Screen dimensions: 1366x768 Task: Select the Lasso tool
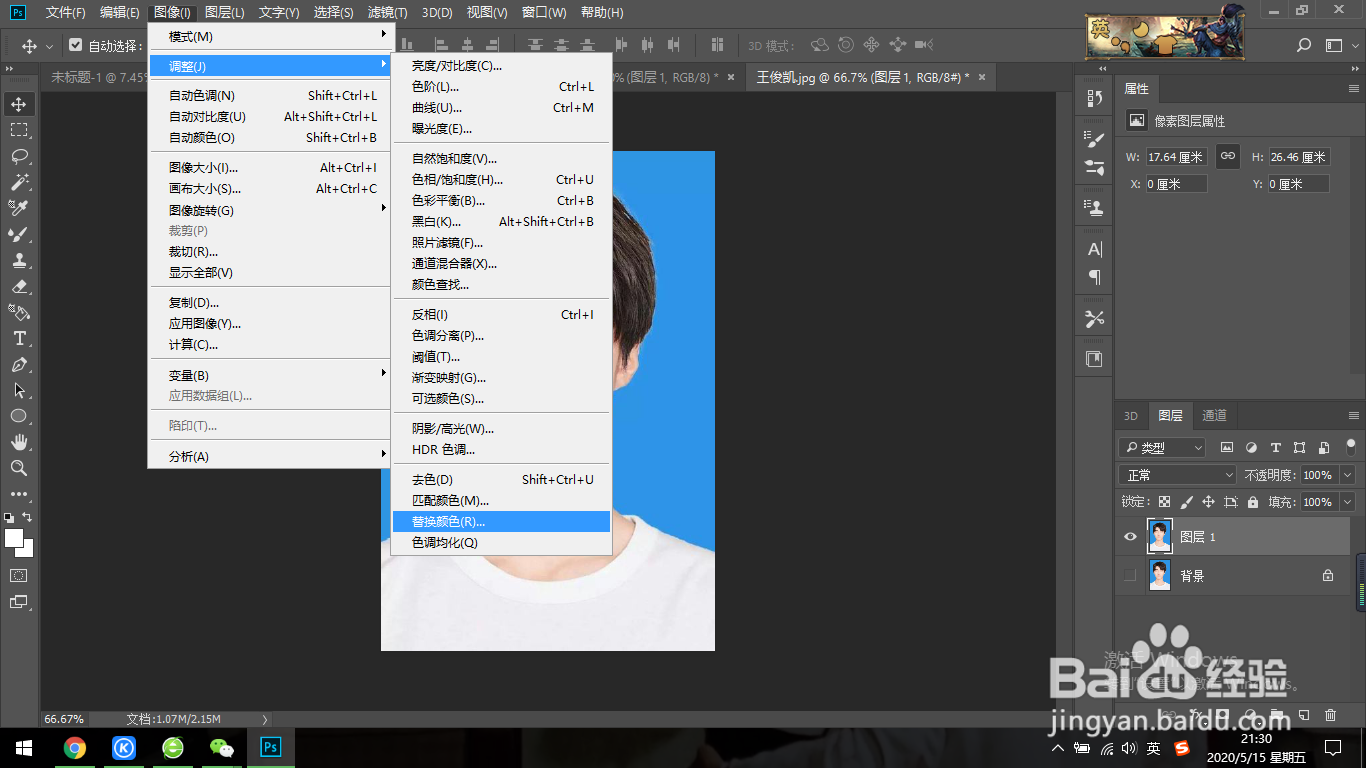[19, 156]
